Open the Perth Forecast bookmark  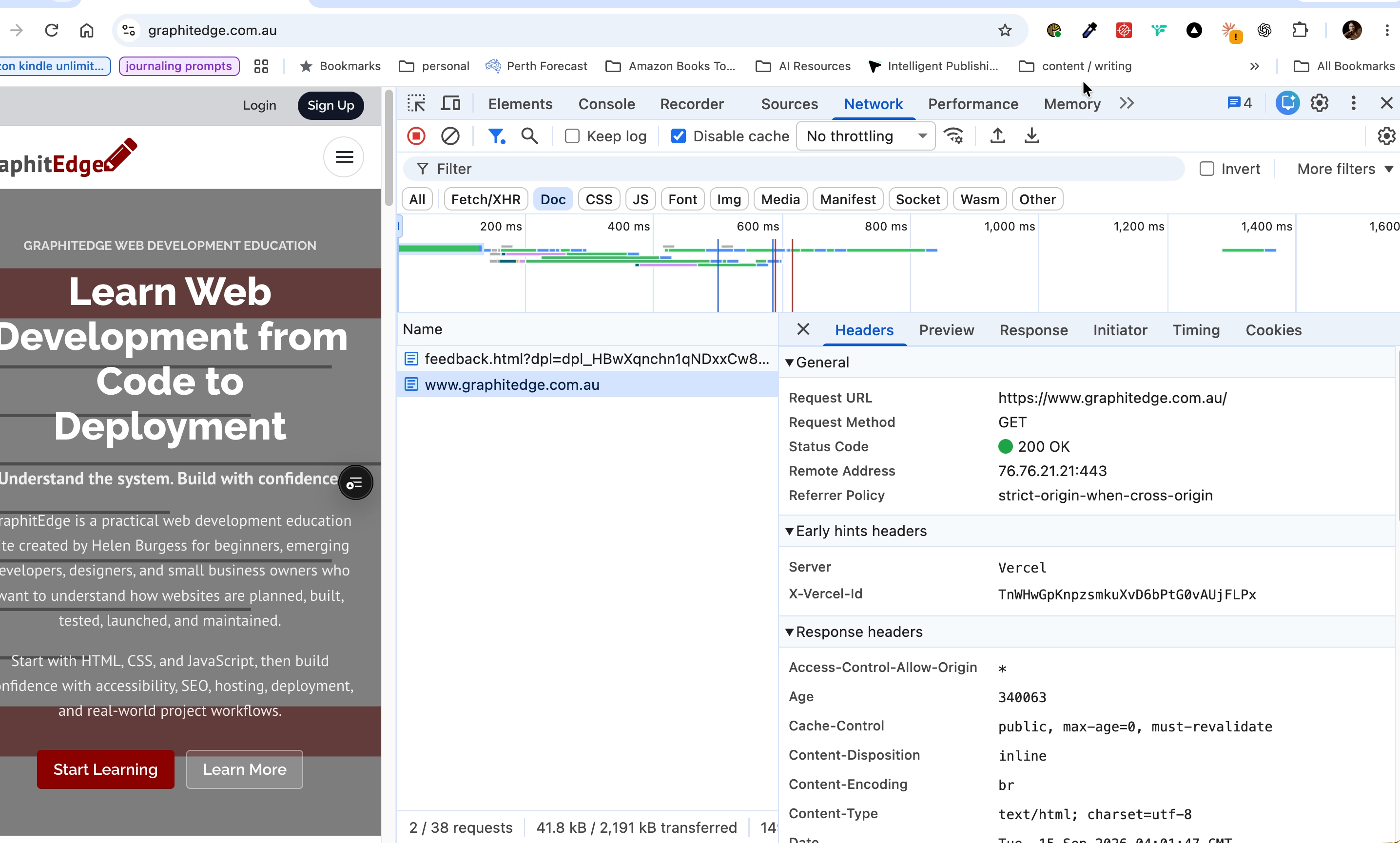coord(536,66)
